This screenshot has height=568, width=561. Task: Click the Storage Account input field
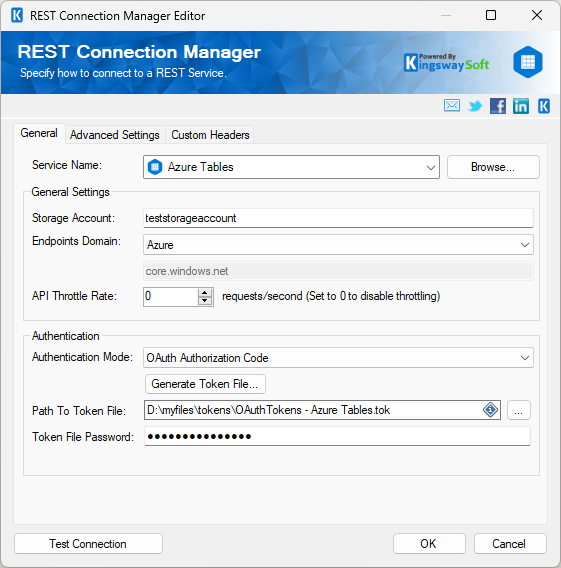coord(338,218)
